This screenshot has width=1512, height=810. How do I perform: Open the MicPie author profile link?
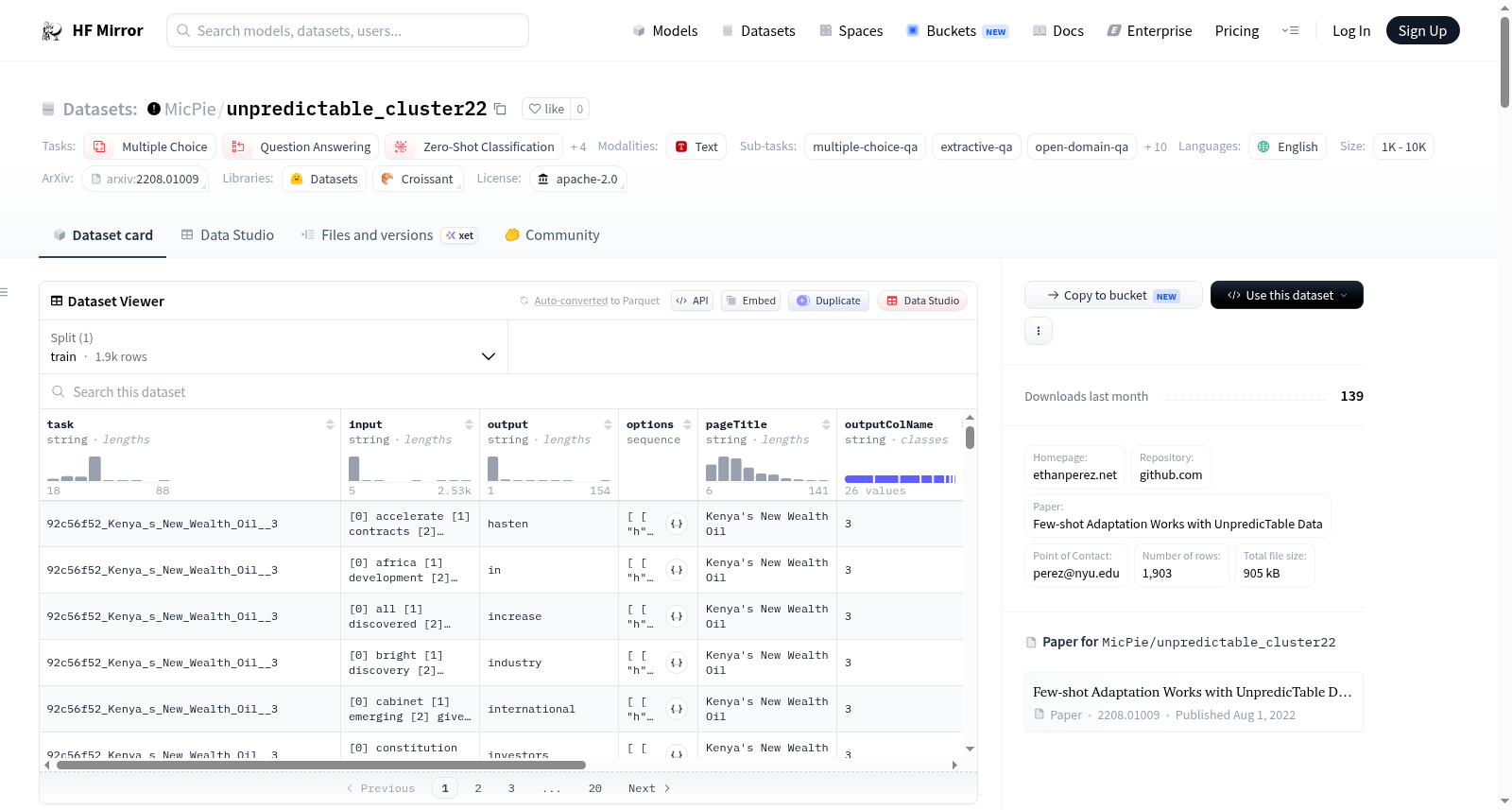pos(190,109)
